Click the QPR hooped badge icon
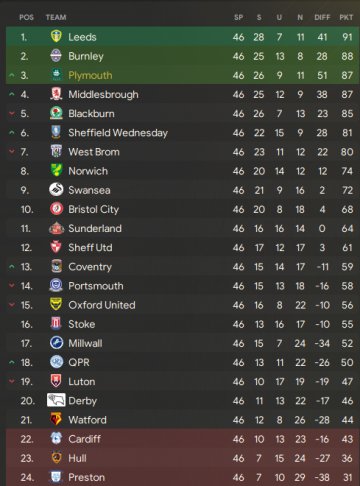The height and width of the screenshot is (486, 360). tap(56, 362)
